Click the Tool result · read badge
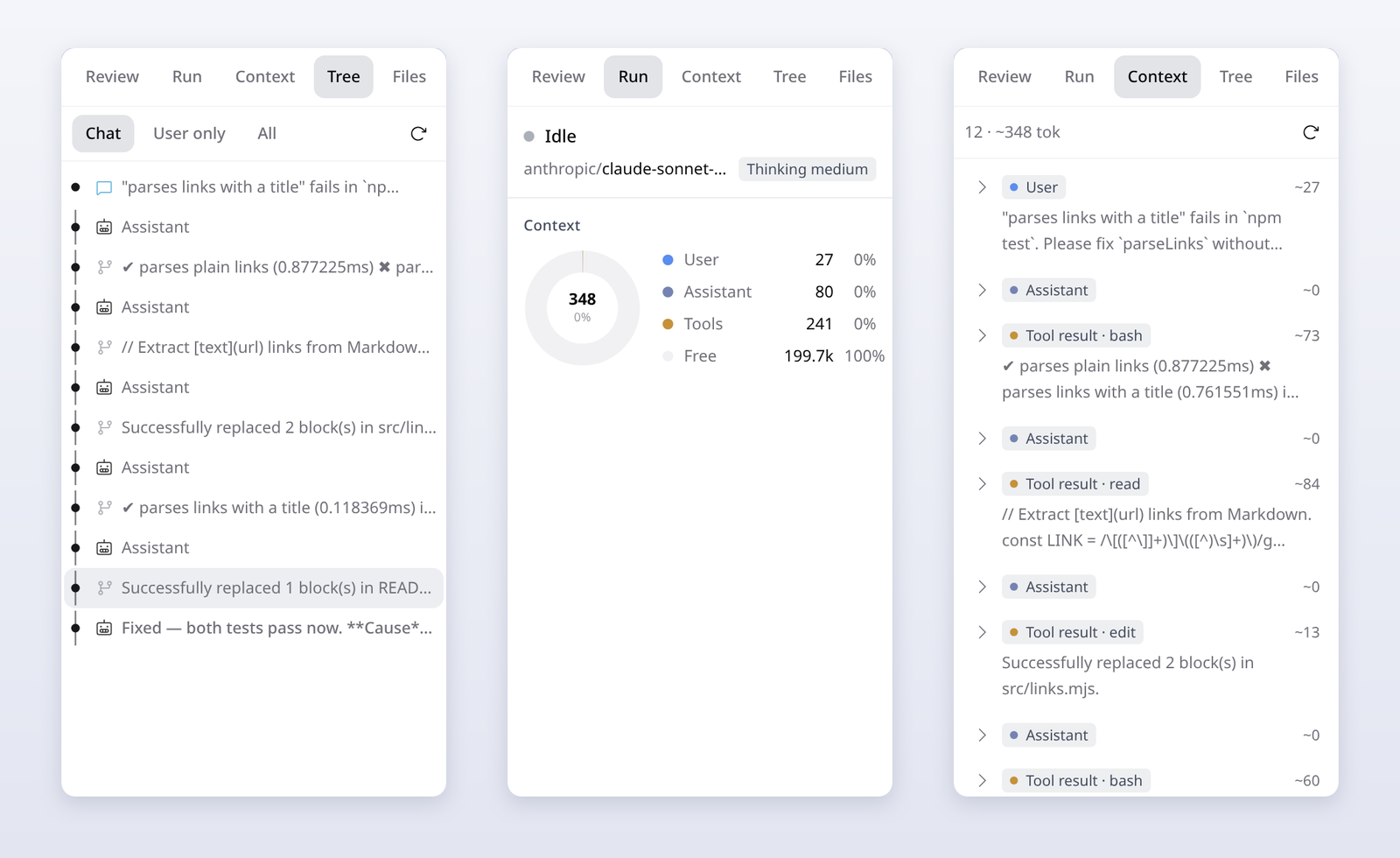Image resolution: width=1400 pixels, height=858 pixels. click(1074, 484)
